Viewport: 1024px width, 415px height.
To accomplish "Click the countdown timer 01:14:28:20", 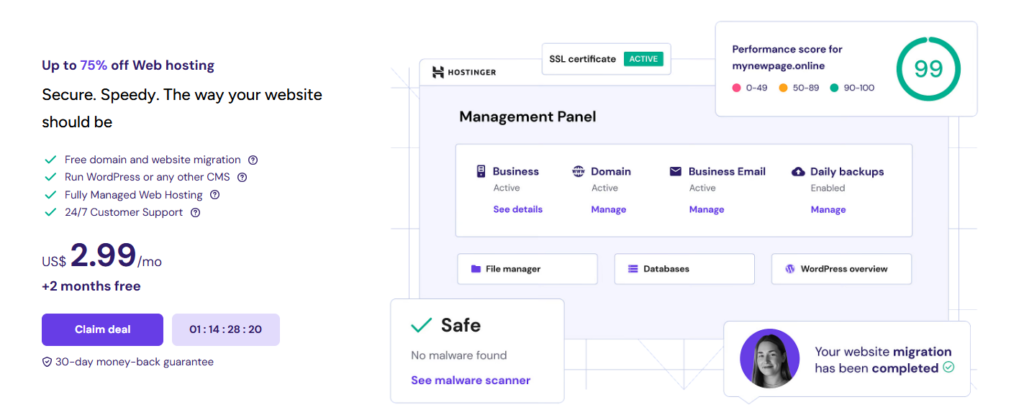I will coord(226,329).
